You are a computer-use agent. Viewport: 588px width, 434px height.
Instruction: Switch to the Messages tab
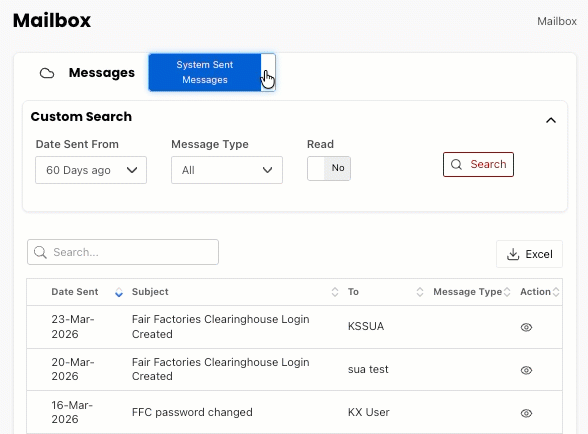102,73
